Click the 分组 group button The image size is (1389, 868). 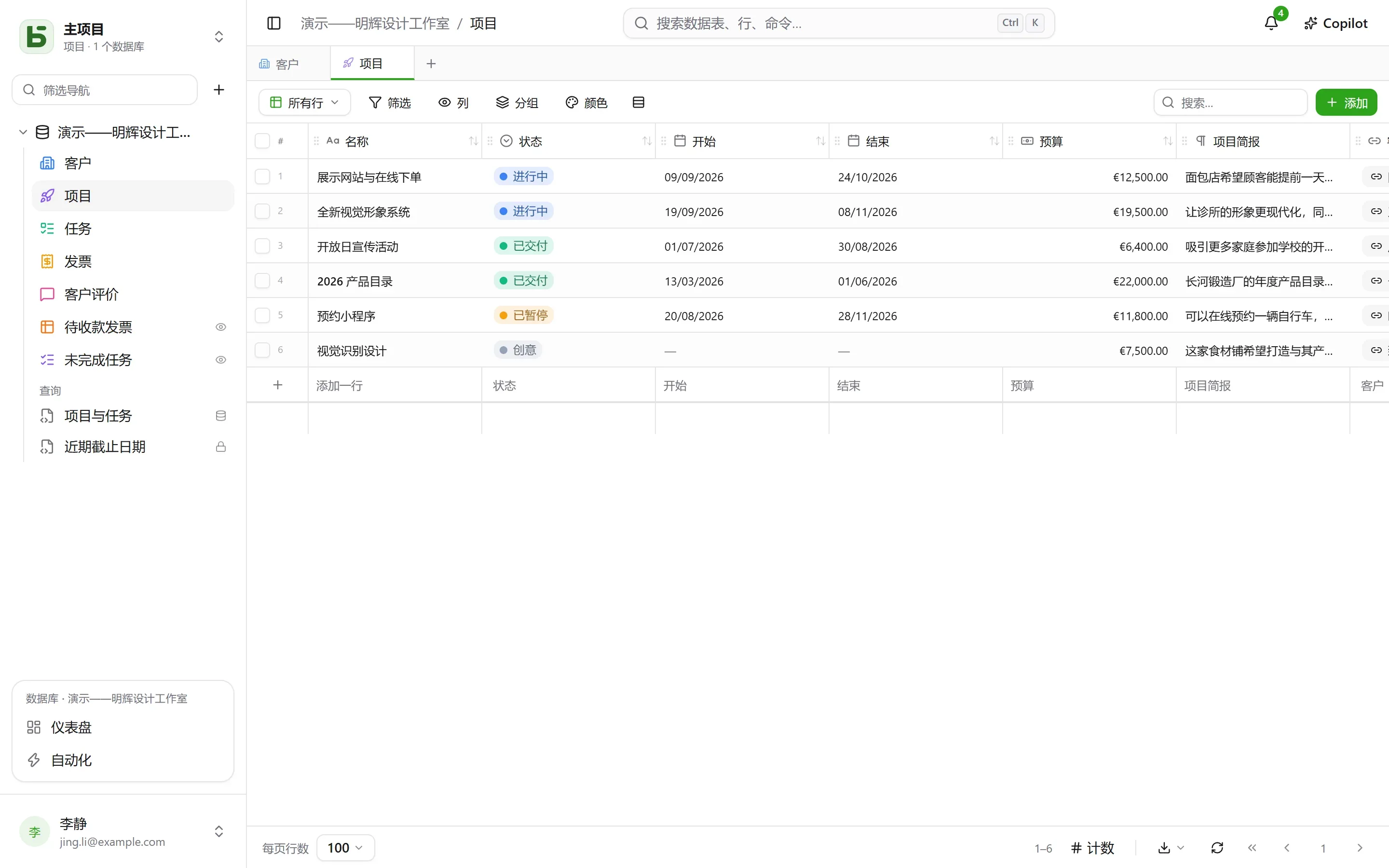click(517, 102)
